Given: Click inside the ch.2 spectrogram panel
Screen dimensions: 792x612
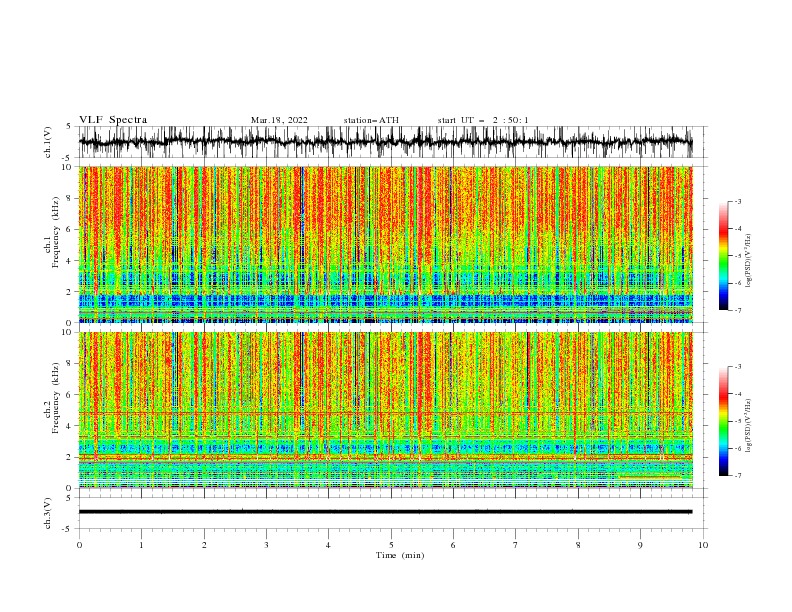Looking at the screenshot, I should 386,410.
